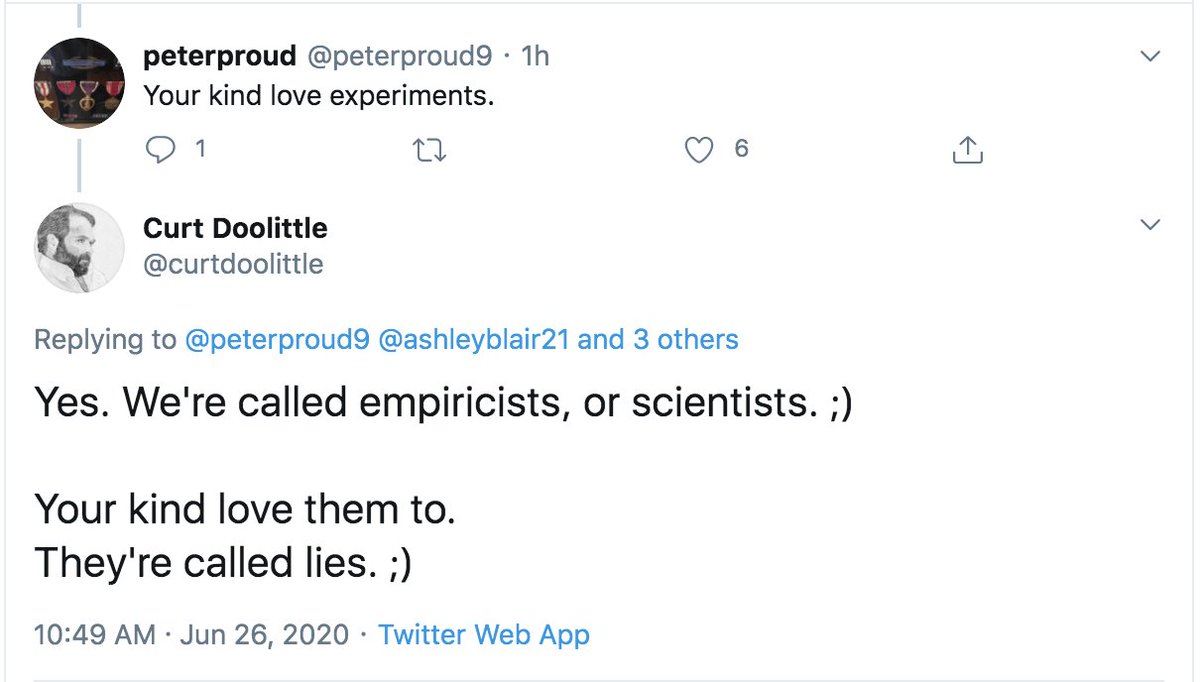
Task: Click the Twitter Web App source link
Action: [x=484, y=634]
